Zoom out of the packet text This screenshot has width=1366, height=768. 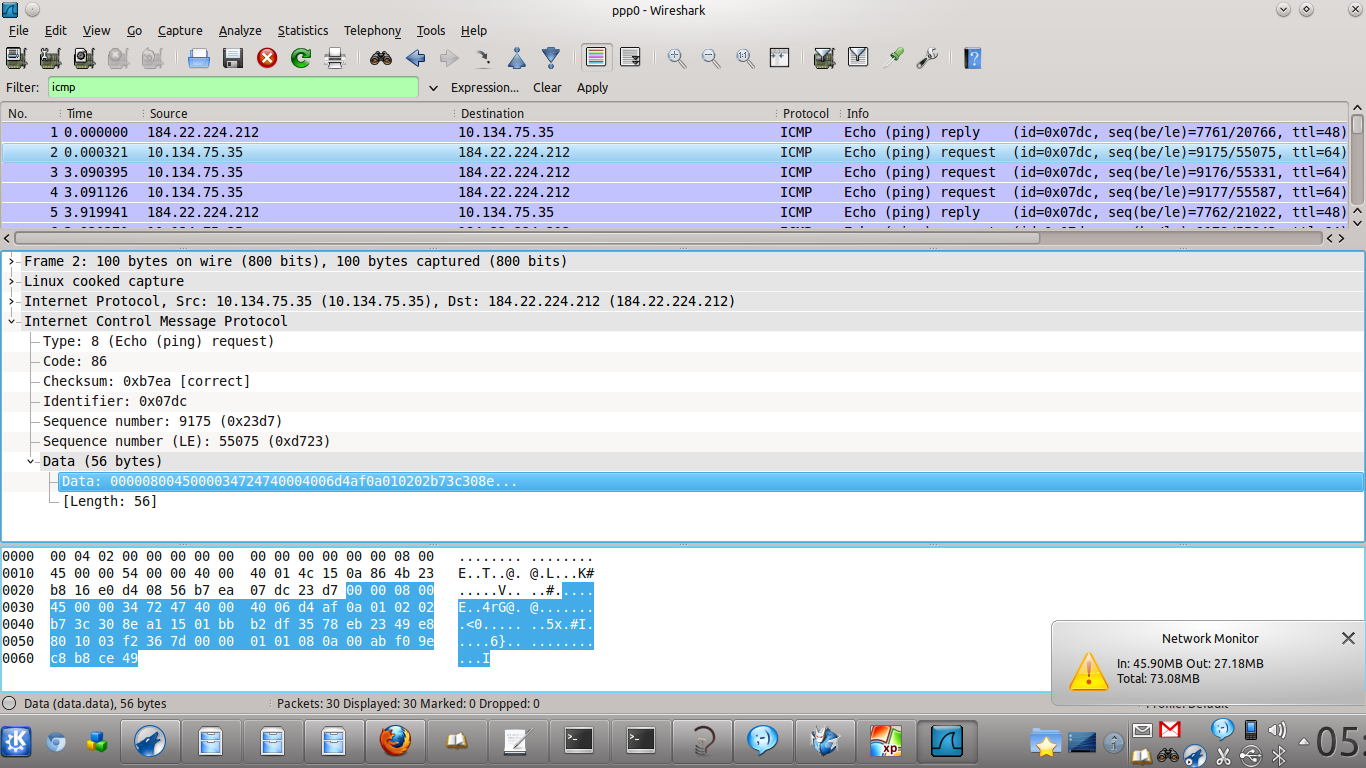(x=711, y=58)
